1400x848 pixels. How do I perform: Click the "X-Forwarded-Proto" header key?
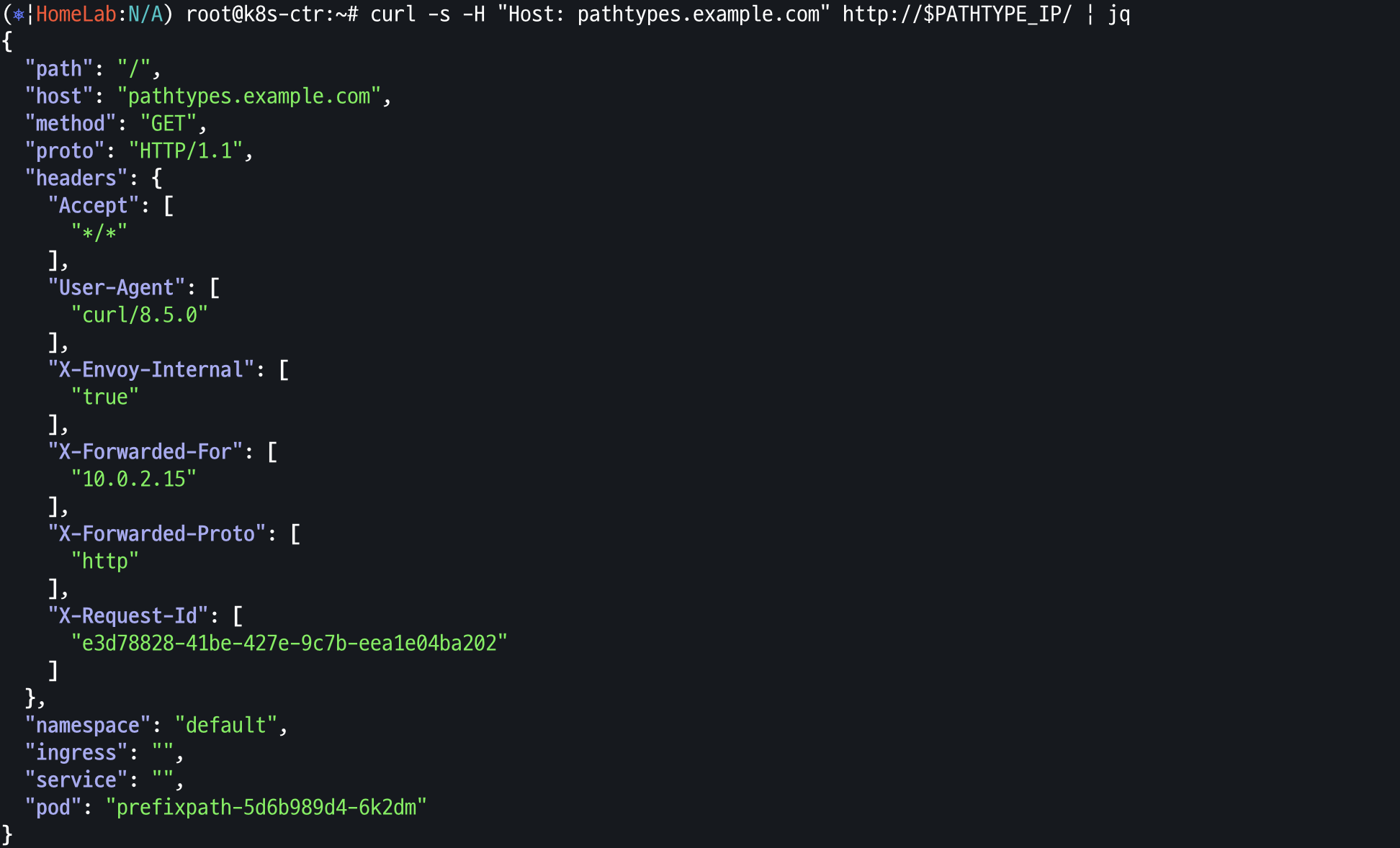coord(157,534)
